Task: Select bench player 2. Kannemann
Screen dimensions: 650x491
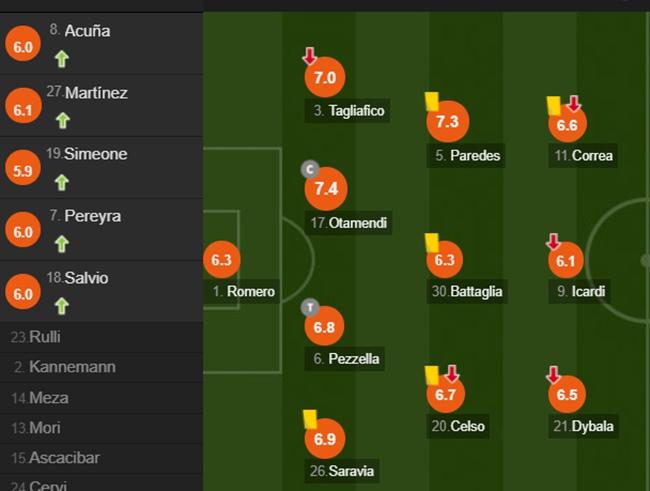Action: pyautogui.click(x=102, y=367)
